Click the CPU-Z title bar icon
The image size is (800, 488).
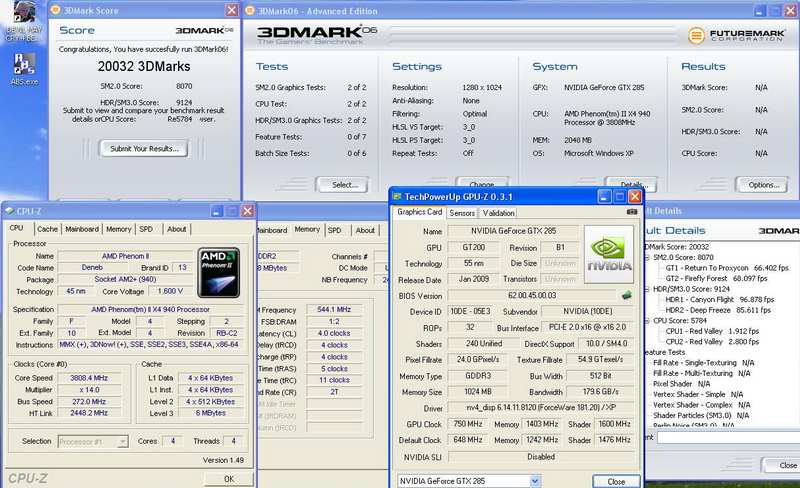[10, 211]
